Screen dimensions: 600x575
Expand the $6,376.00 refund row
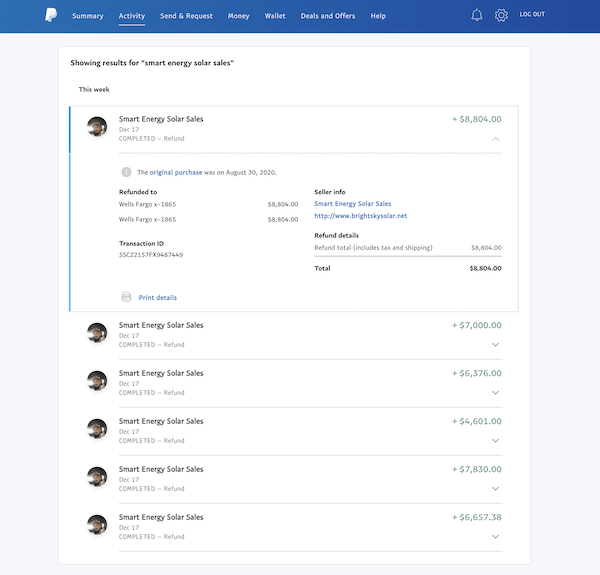(496, 393)
